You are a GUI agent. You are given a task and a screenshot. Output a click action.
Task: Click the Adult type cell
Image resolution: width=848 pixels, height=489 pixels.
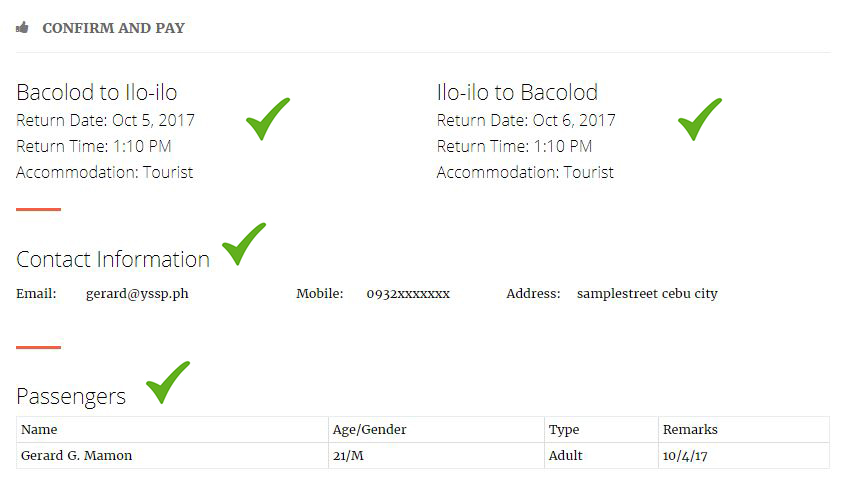pos(601,455)
